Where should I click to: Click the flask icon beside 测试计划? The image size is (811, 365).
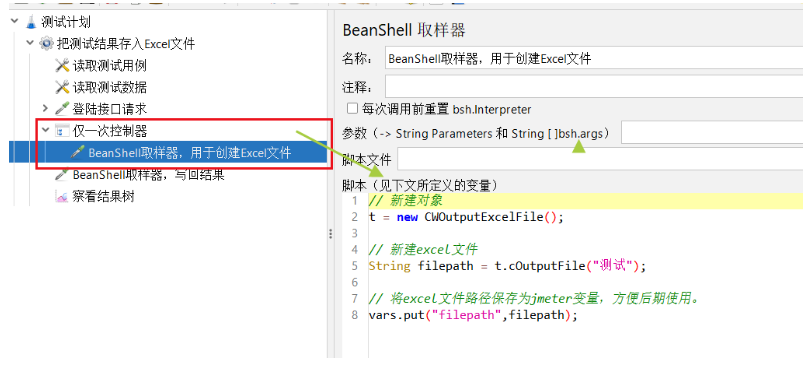pos(31,22)
